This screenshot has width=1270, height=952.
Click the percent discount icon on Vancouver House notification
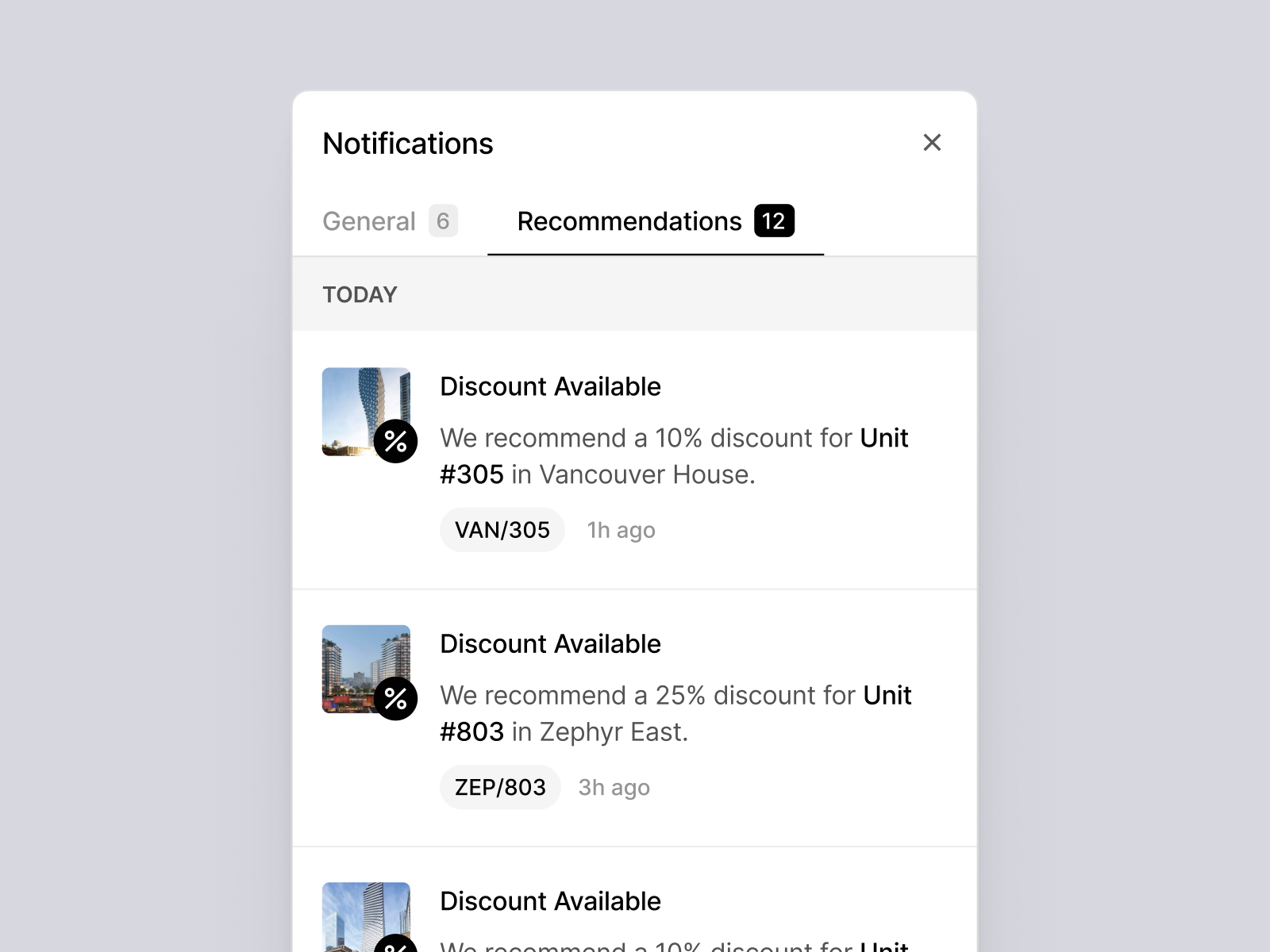(394, 442)
